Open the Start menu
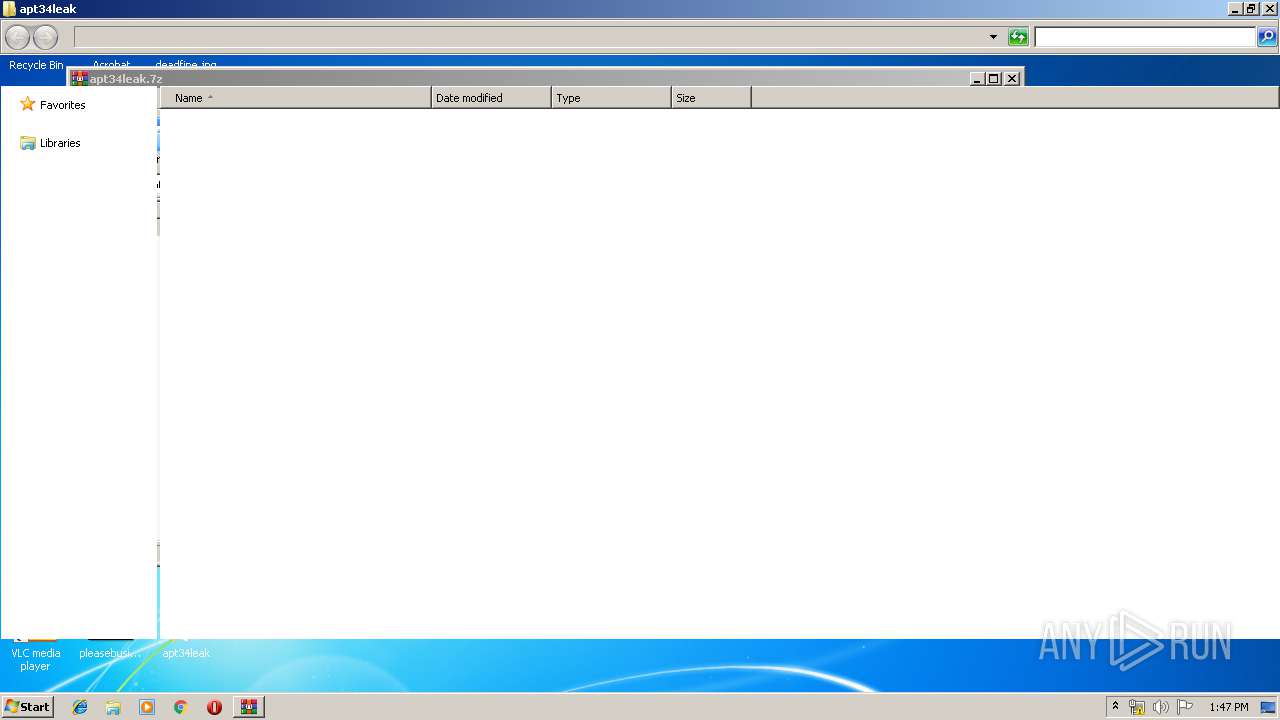Viewport: 1280px width, 720px height. pyautogui.click(x=28, y=707)
